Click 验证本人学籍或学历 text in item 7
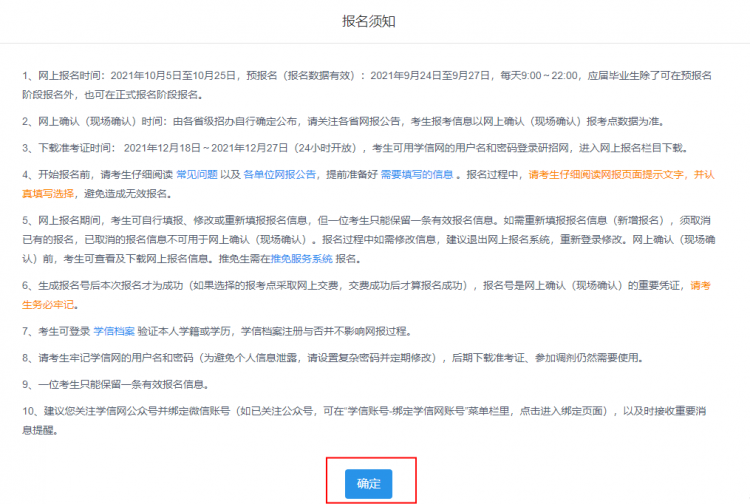The image size is (750, 504). [184, 331]
